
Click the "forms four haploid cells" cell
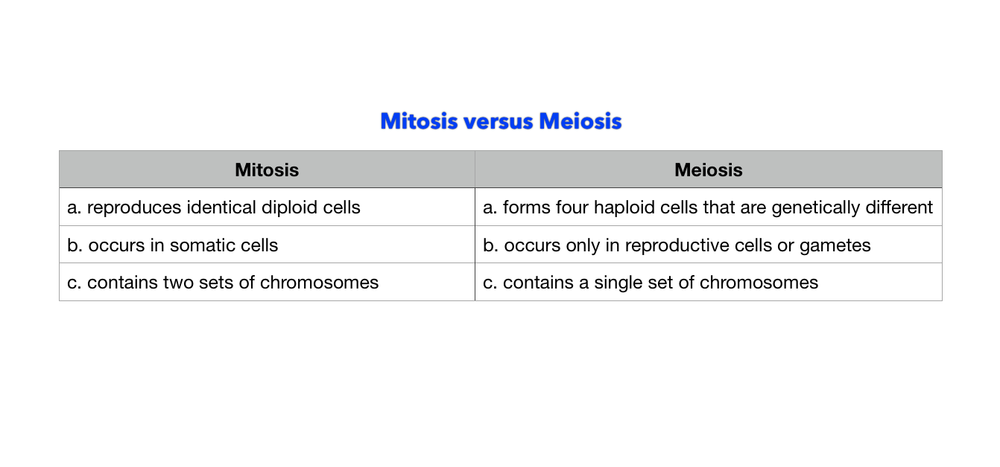[x=708, y=208]
